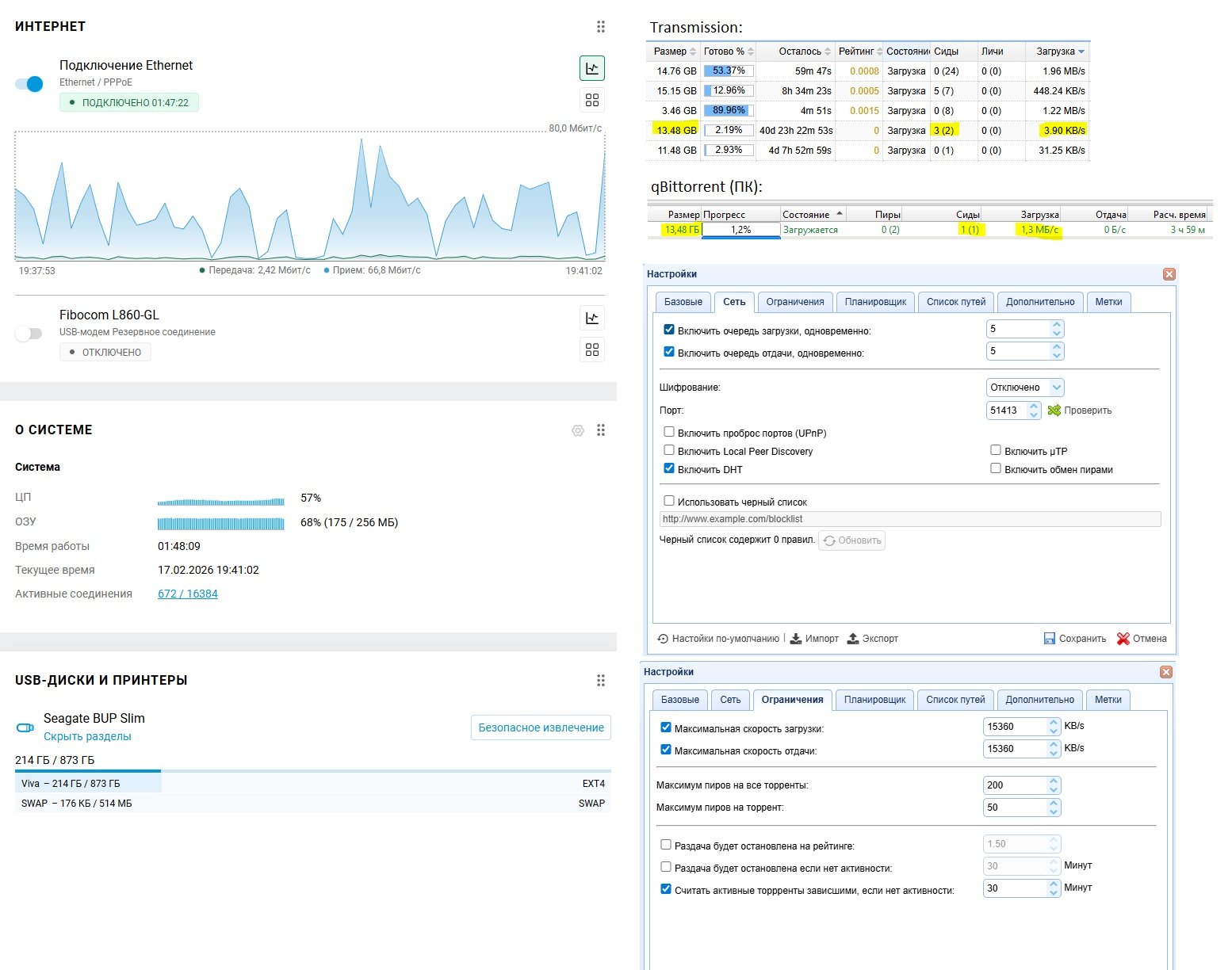
Task: Open the 672 / 16384 active connections link
Action: click(x=188, y=594)
